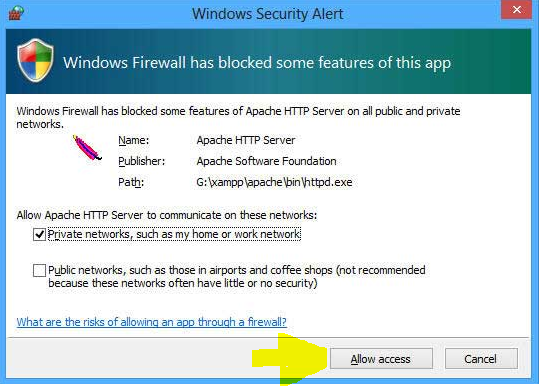Click the Windows security shield icon
539x386 pixels.
point(35,60)
